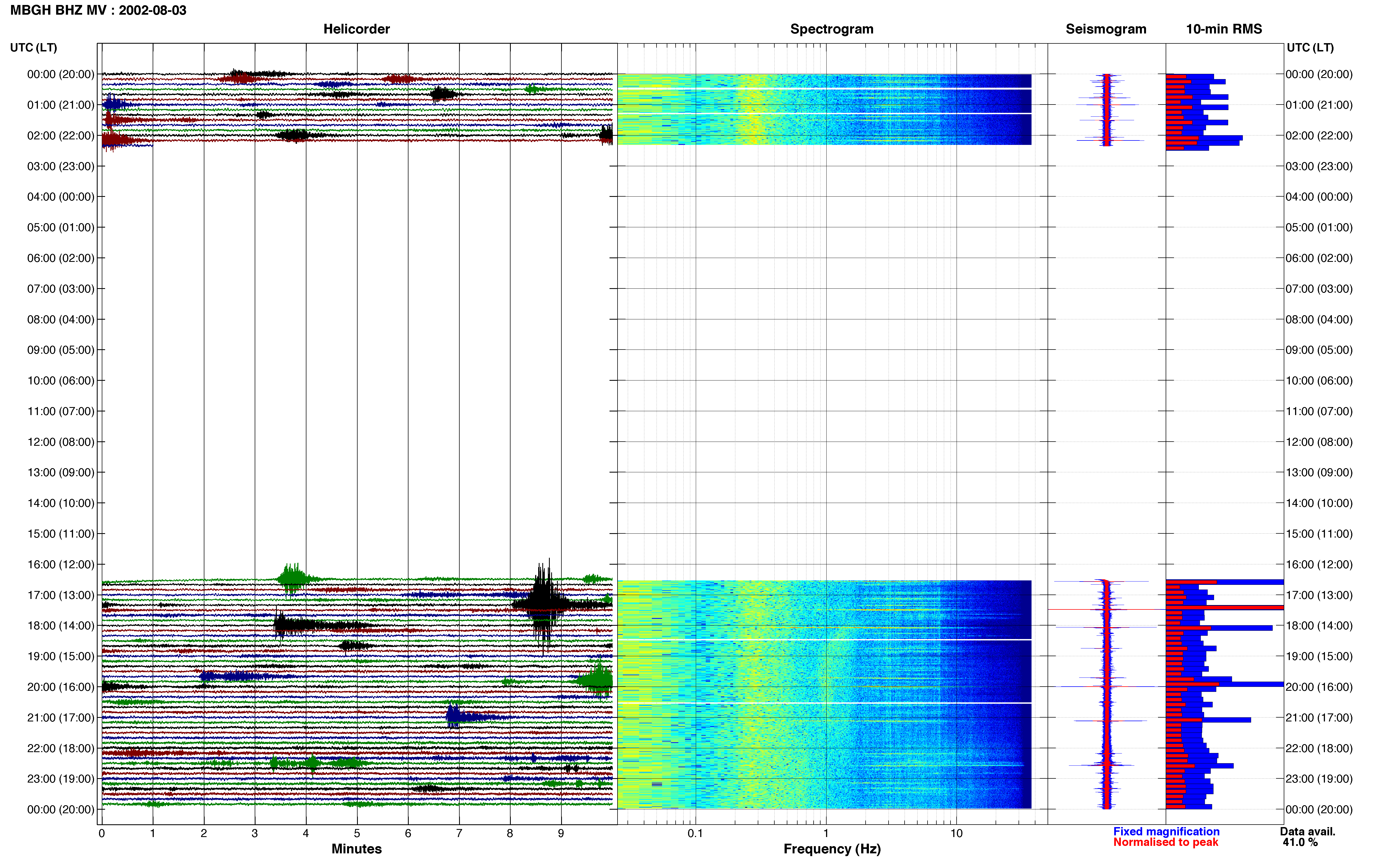
Task: Click the left 23:00 (19:00) time label
Action: (x=61, y=779)
